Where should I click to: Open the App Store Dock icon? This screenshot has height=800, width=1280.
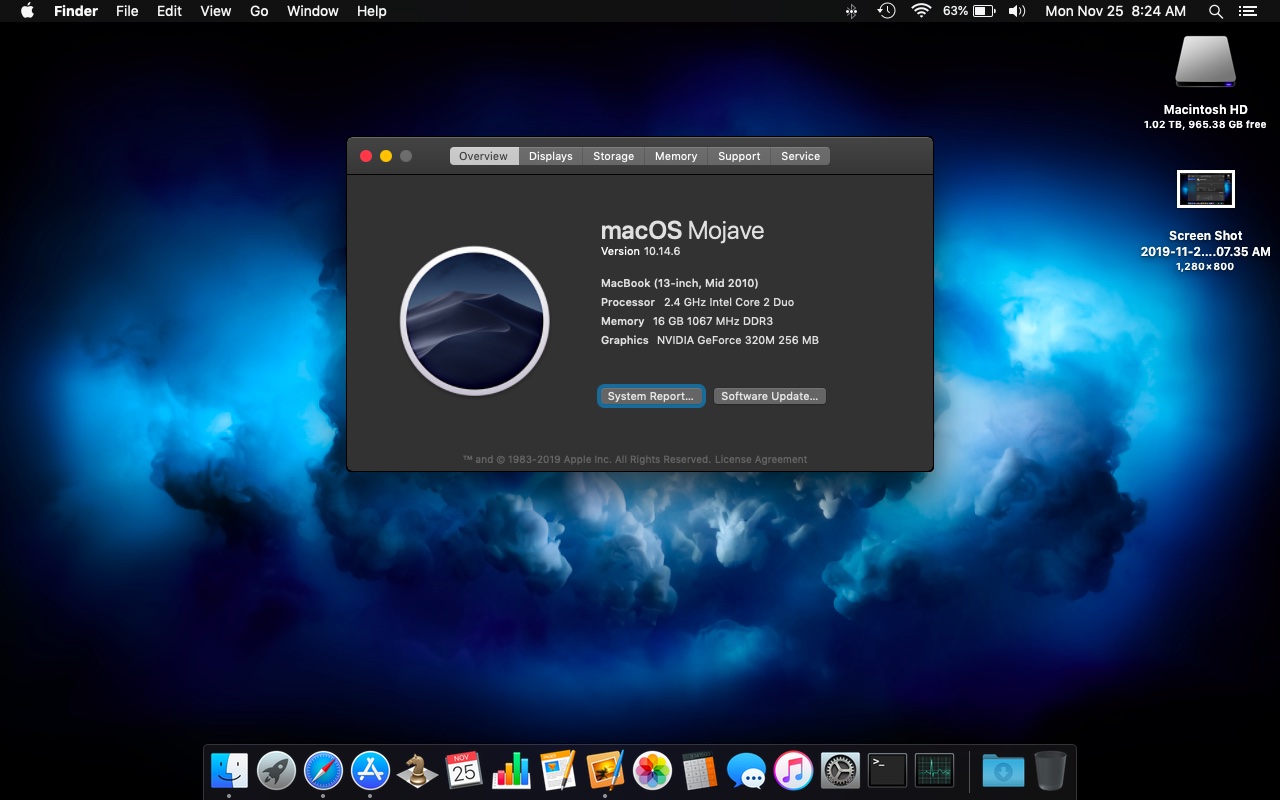[x=370, y=771]
